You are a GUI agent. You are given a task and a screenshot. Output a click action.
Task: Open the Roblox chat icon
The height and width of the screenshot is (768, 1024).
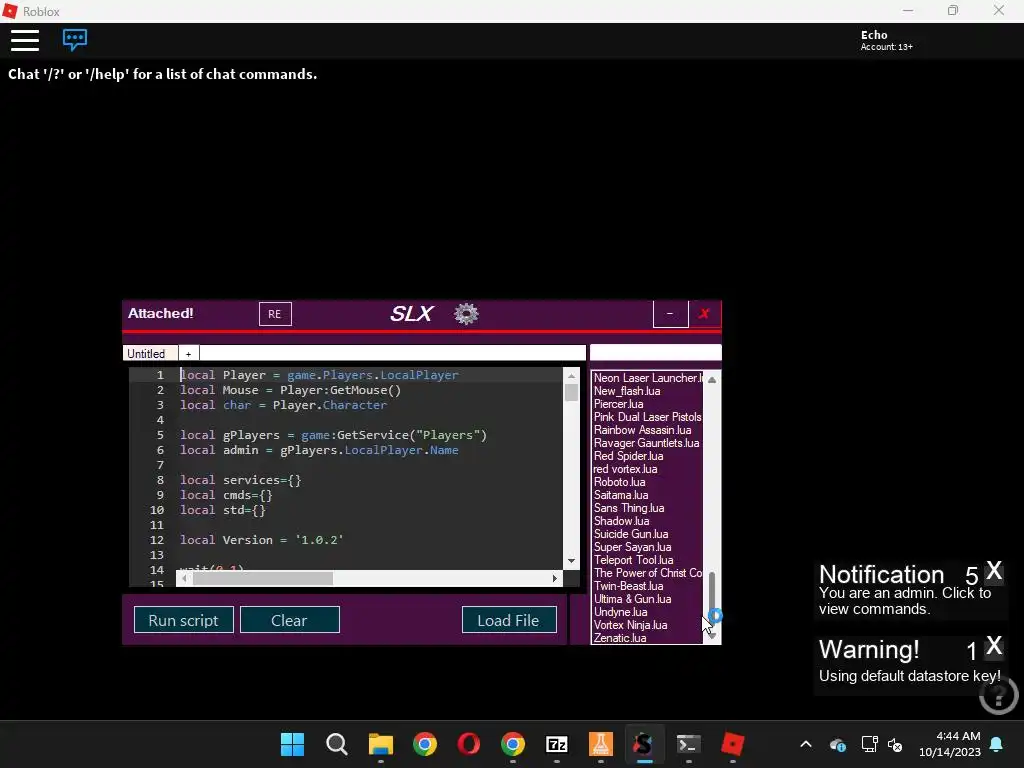[74, 40]
